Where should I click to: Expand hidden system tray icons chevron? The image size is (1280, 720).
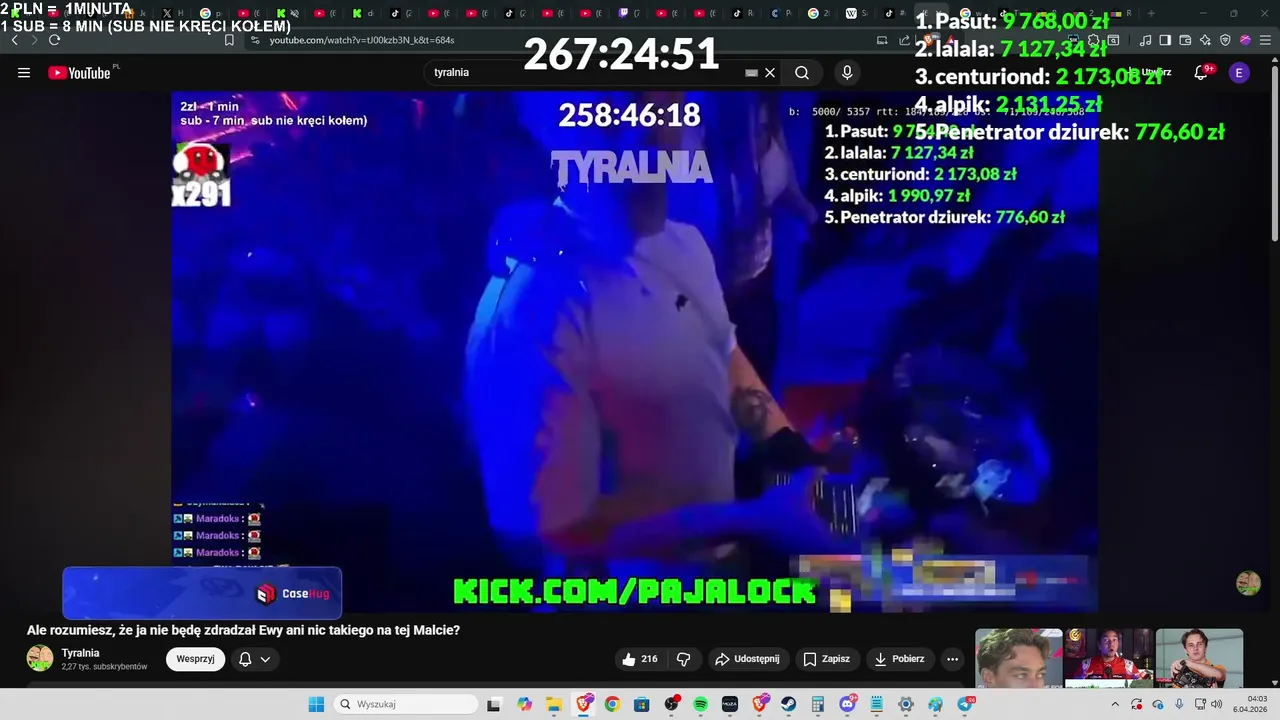pos(1115,704)
